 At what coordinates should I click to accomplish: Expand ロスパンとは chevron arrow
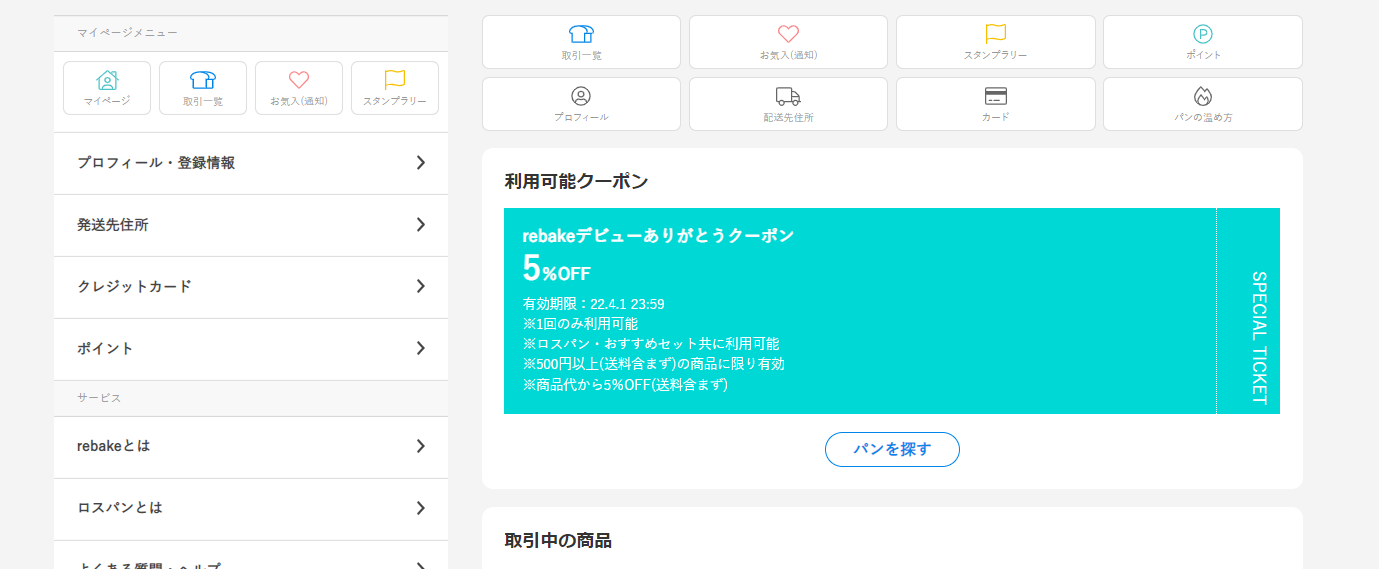[421, 508]
